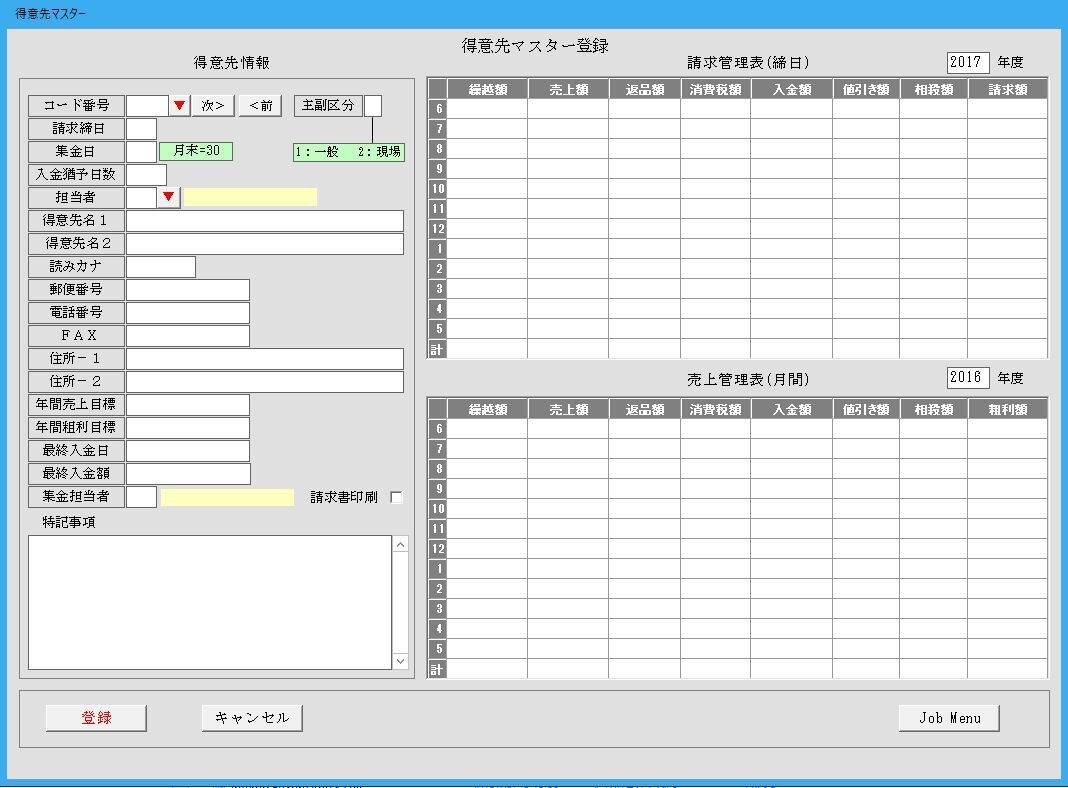This screenshot has width=1068, height=788.
Task: Click the 最終入金額 field
Action: [x=189, y=474]
